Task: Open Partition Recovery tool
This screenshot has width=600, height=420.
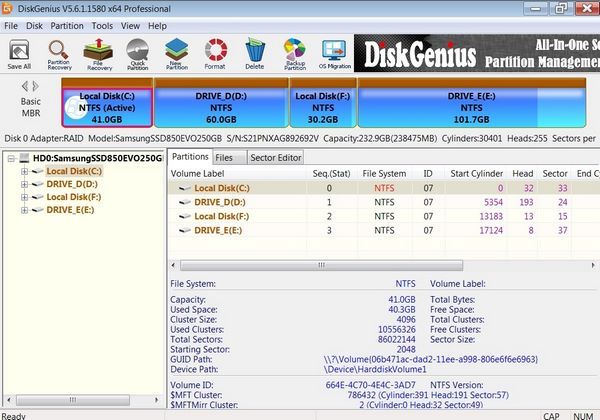Action: (59, 54)
